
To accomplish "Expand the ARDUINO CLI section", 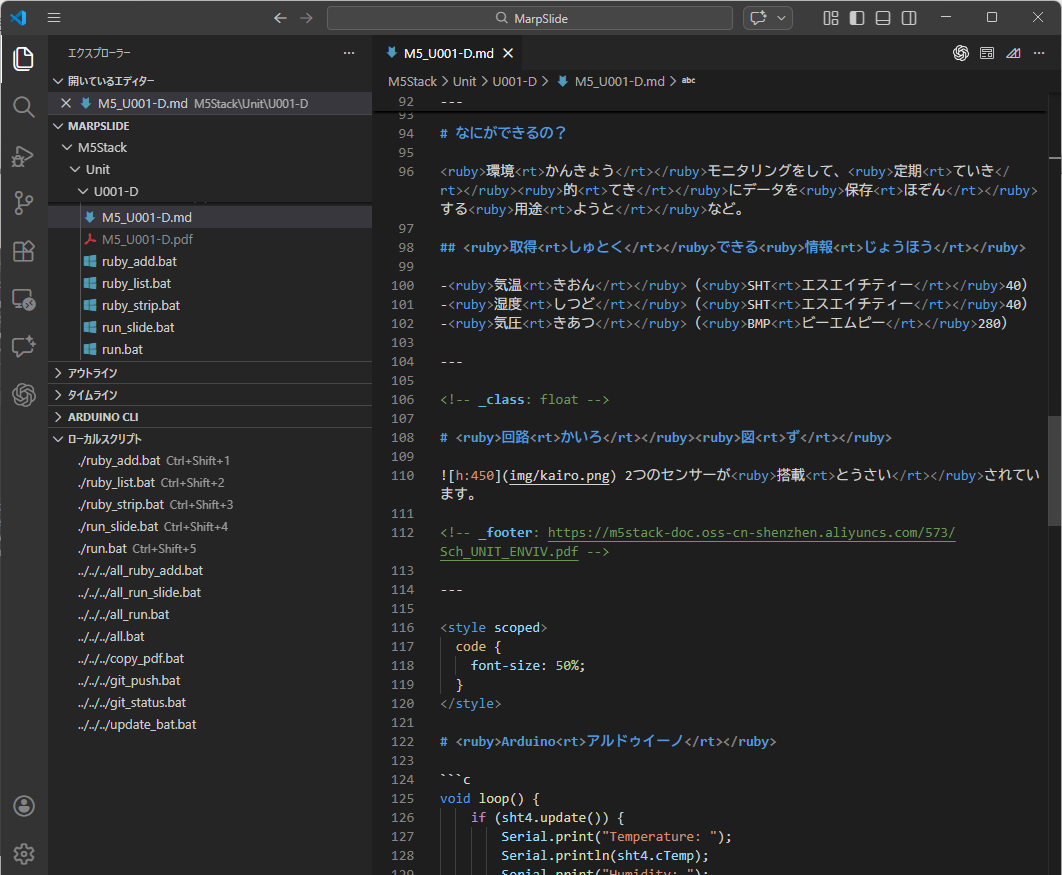I will [x=102, y=417].
